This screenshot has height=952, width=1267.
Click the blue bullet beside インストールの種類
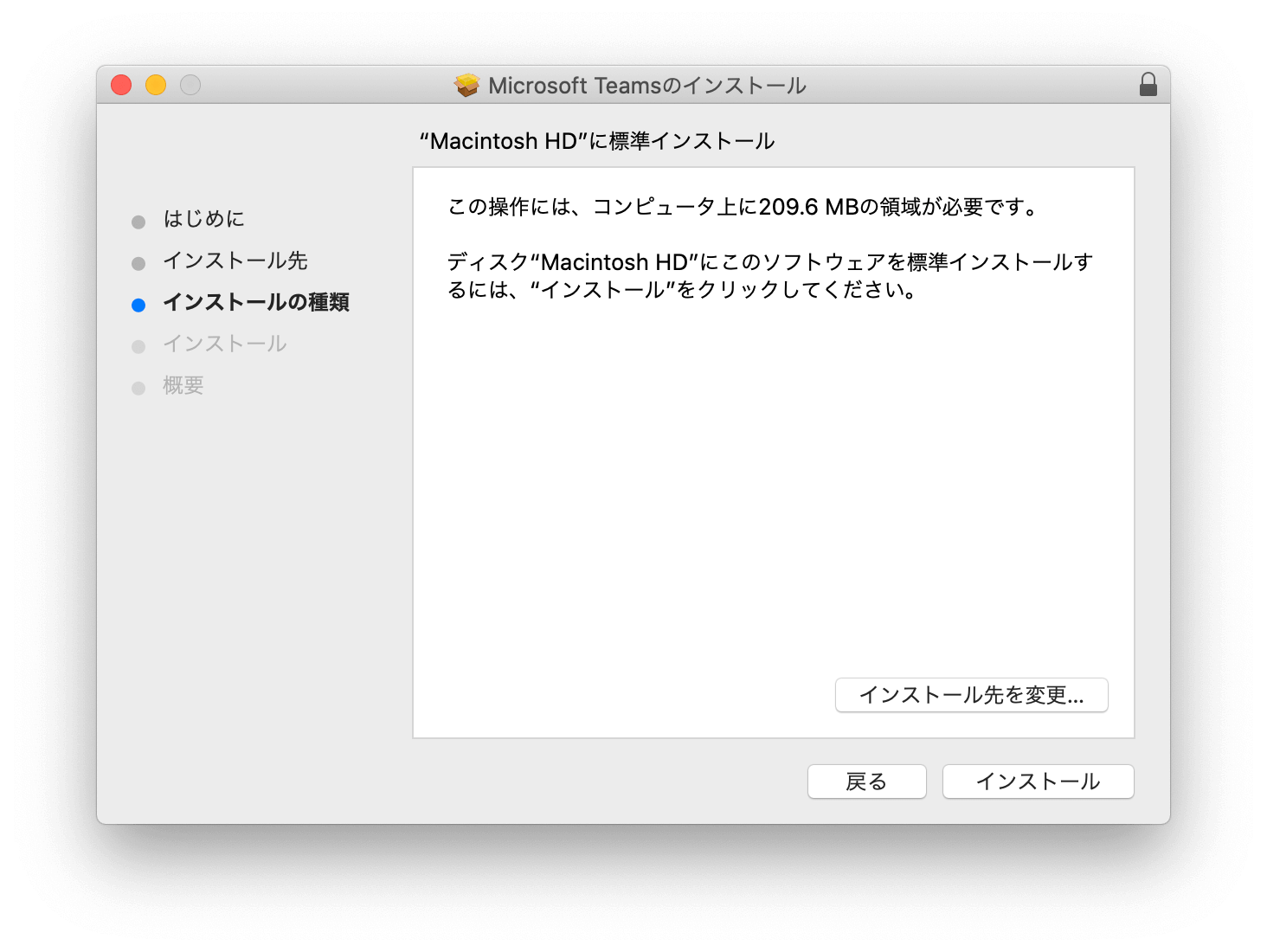point(138,305)
